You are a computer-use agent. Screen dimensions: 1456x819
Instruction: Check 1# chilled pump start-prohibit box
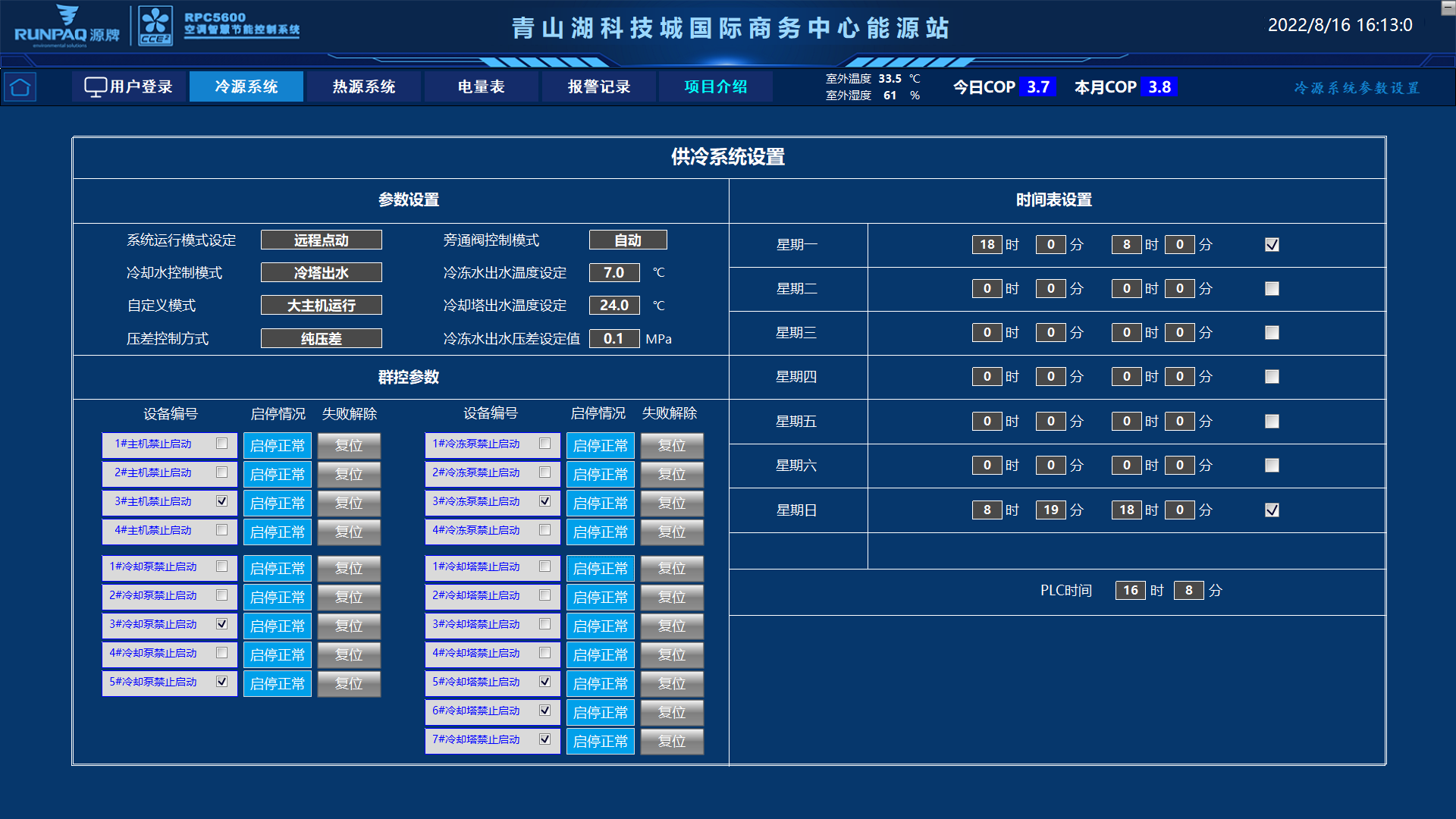pyautogui.click(x=544, y=443)
